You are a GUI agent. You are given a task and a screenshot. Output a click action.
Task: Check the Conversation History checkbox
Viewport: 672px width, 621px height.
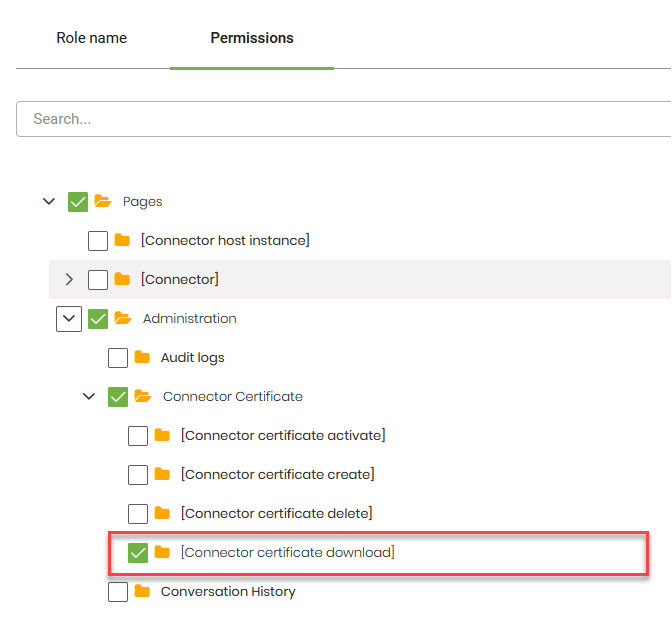coord(118,592)
